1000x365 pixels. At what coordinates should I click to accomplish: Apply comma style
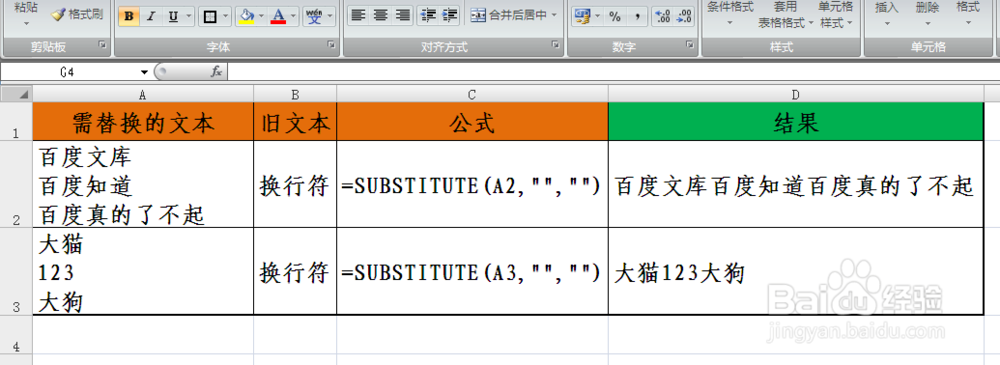638,17
